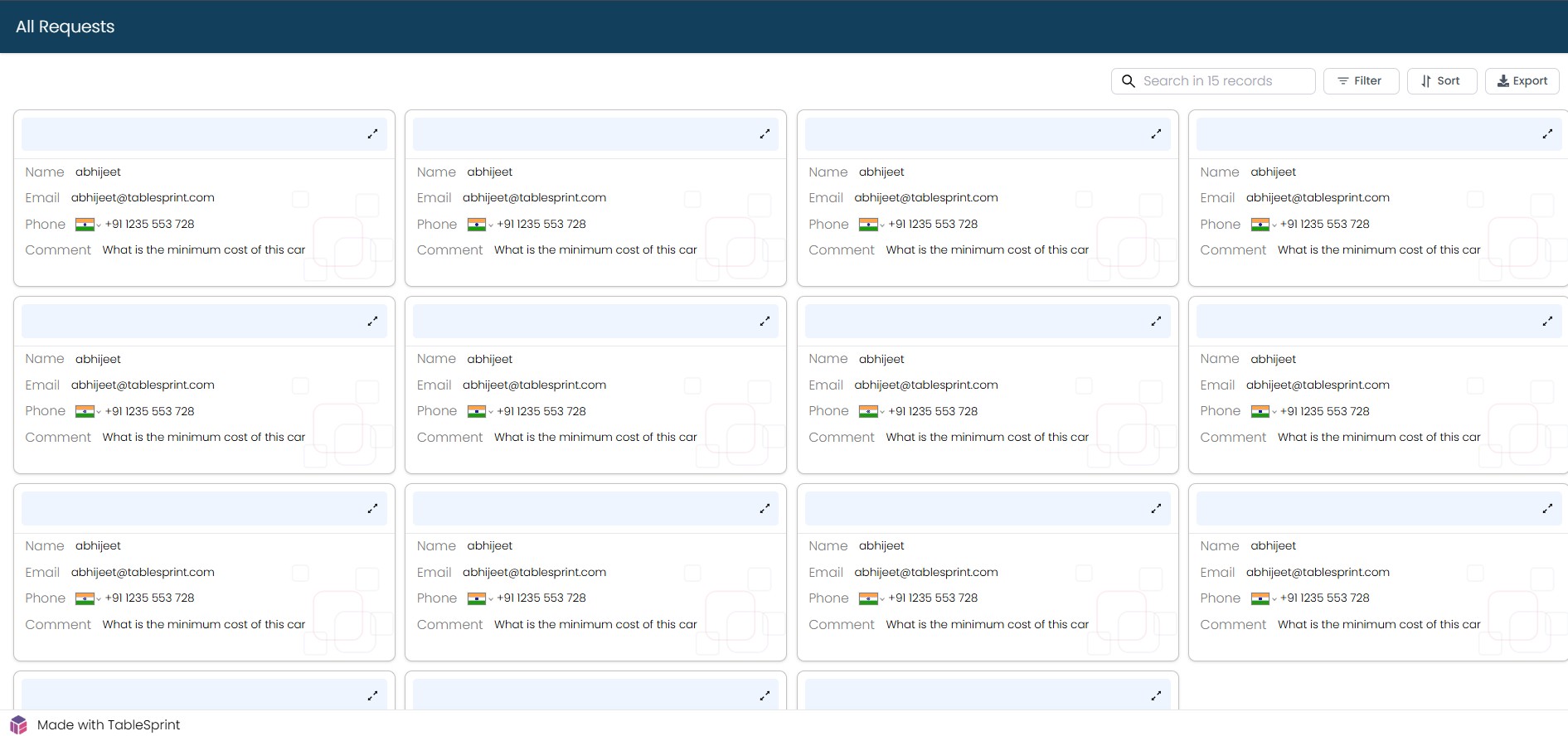
Task: Open country flag dropdown in second-row, second card
Action: click(x=479, y=412)
